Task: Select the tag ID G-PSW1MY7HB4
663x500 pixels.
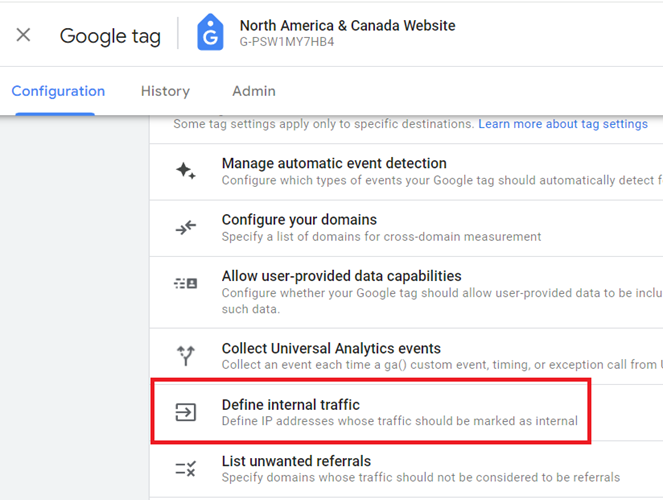Action: pos(287,42)
